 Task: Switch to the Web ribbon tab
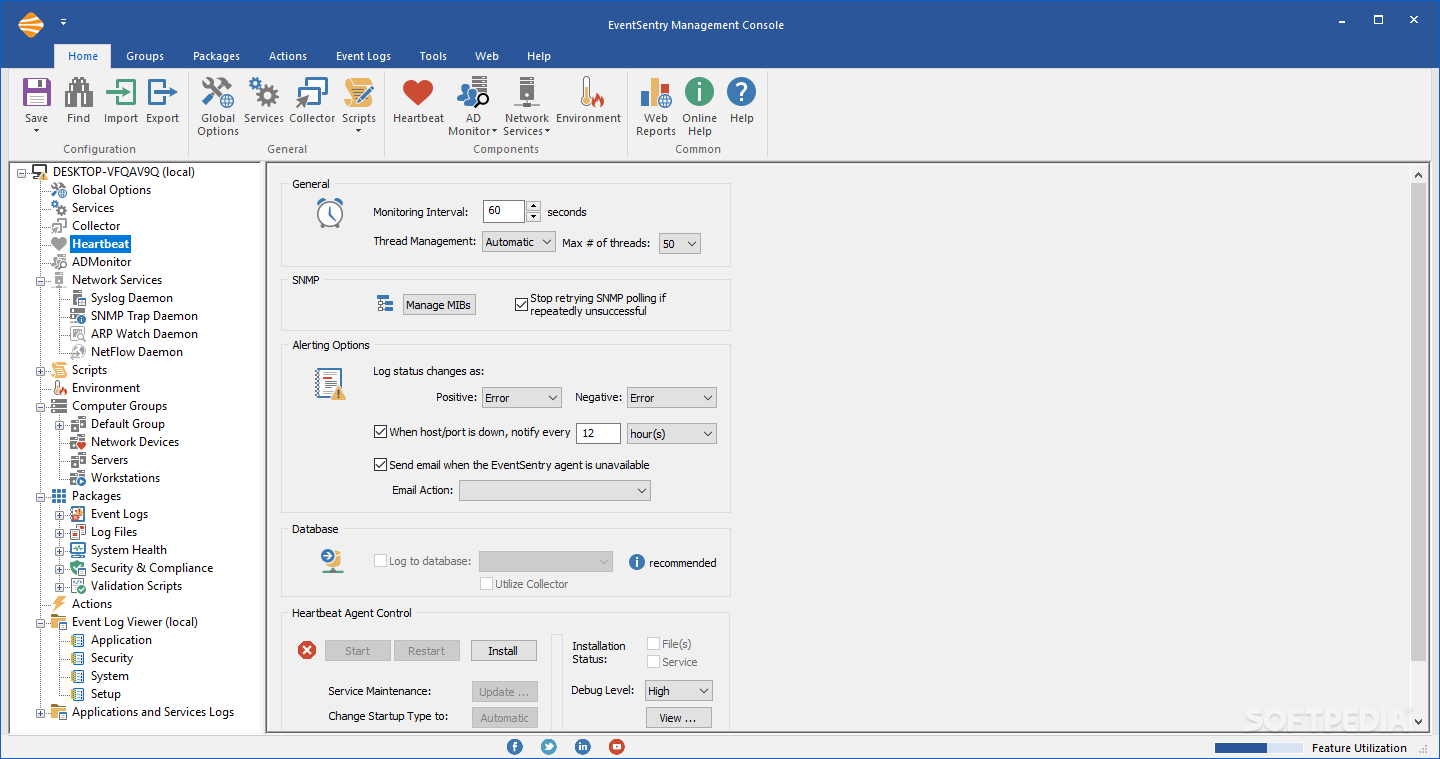(x=487, y=56)
